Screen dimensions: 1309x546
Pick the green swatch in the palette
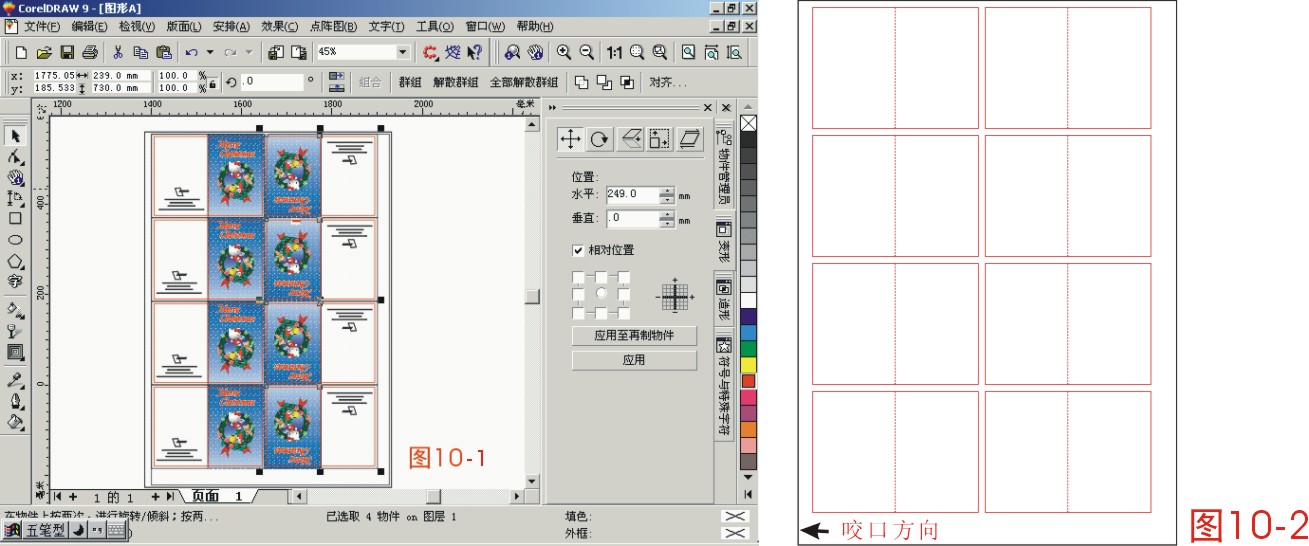point(748,349)
